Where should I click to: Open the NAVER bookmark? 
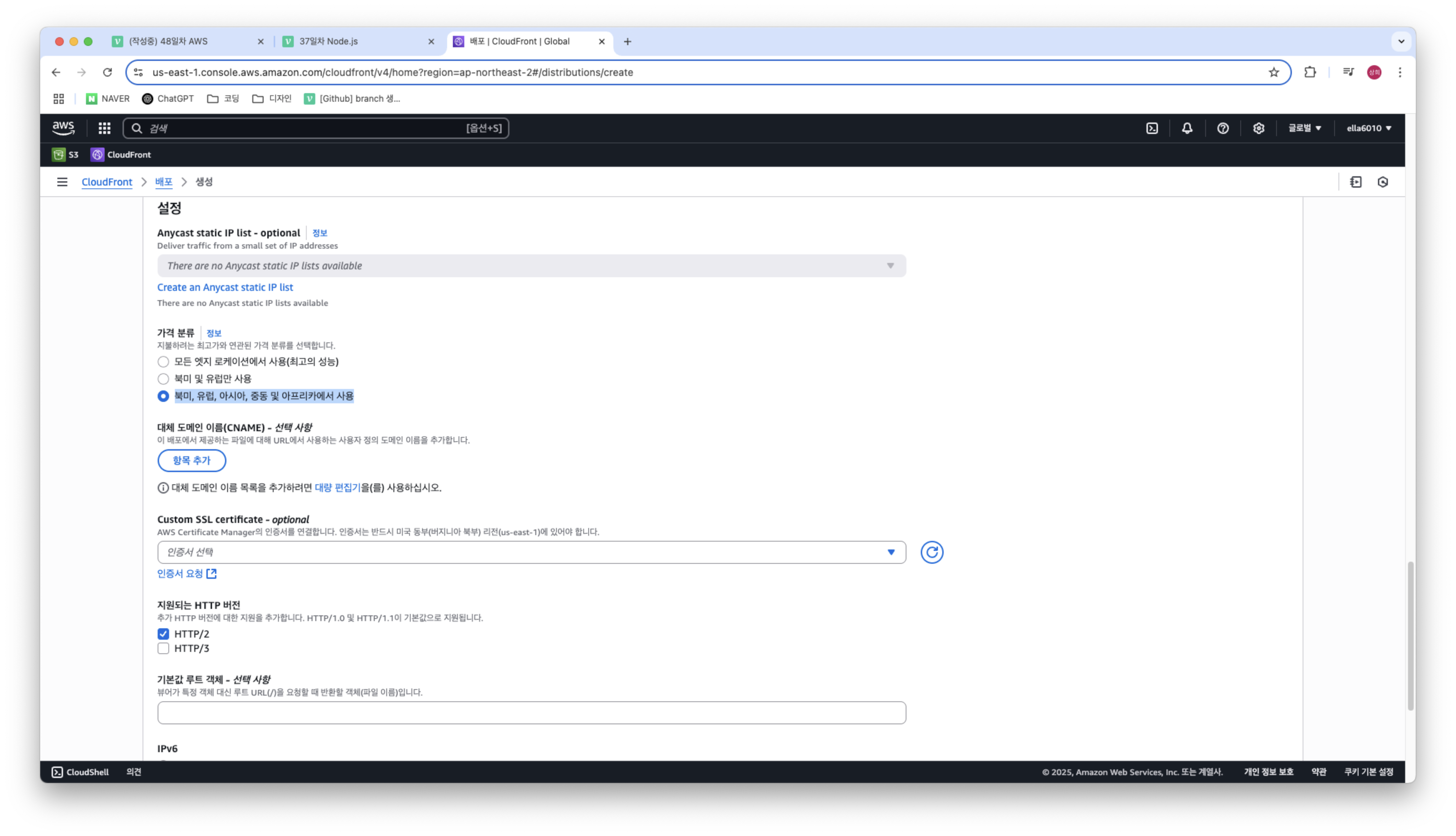coord(108,99)
